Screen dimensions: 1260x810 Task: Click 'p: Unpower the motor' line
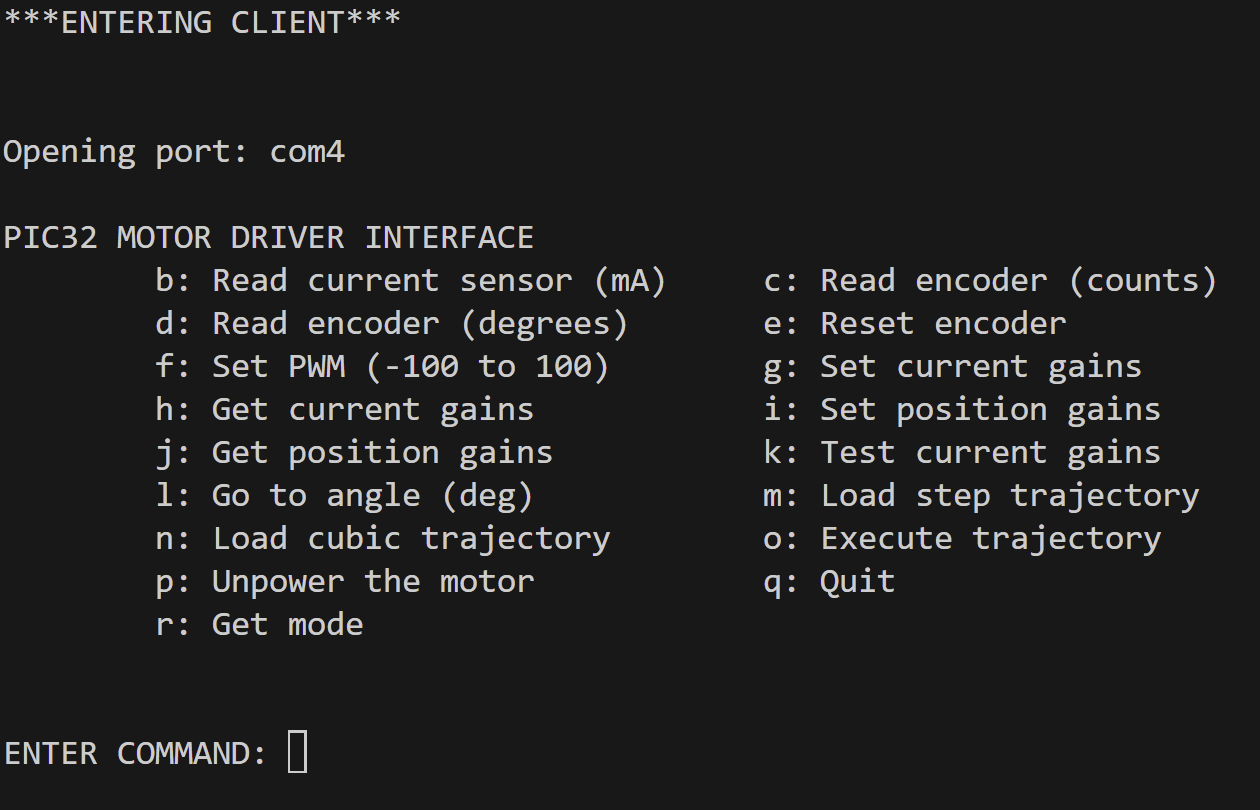[345, 582]
